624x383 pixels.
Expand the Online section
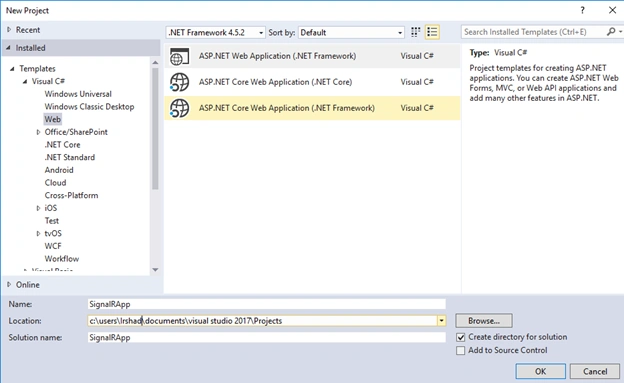9,285
